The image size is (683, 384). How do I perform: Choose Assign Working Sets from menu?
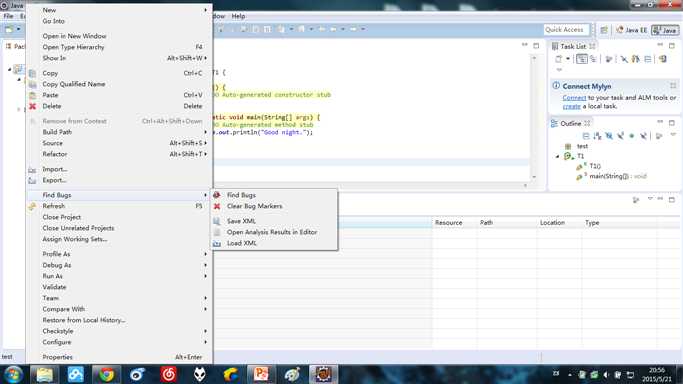(x=74, y=239)
